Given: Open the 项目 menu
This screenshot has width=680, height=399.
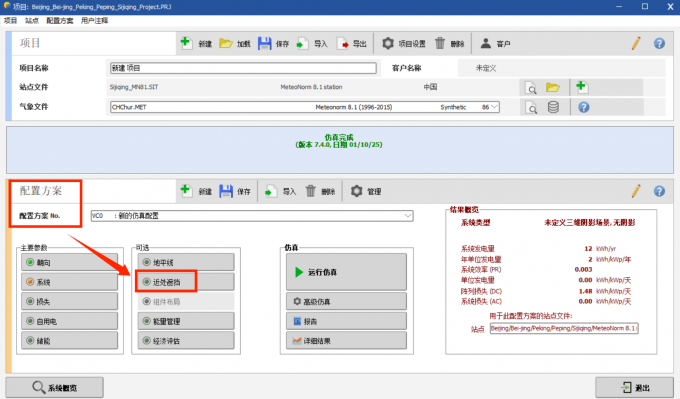Looking at the screenshot, I should pos(10,20).
